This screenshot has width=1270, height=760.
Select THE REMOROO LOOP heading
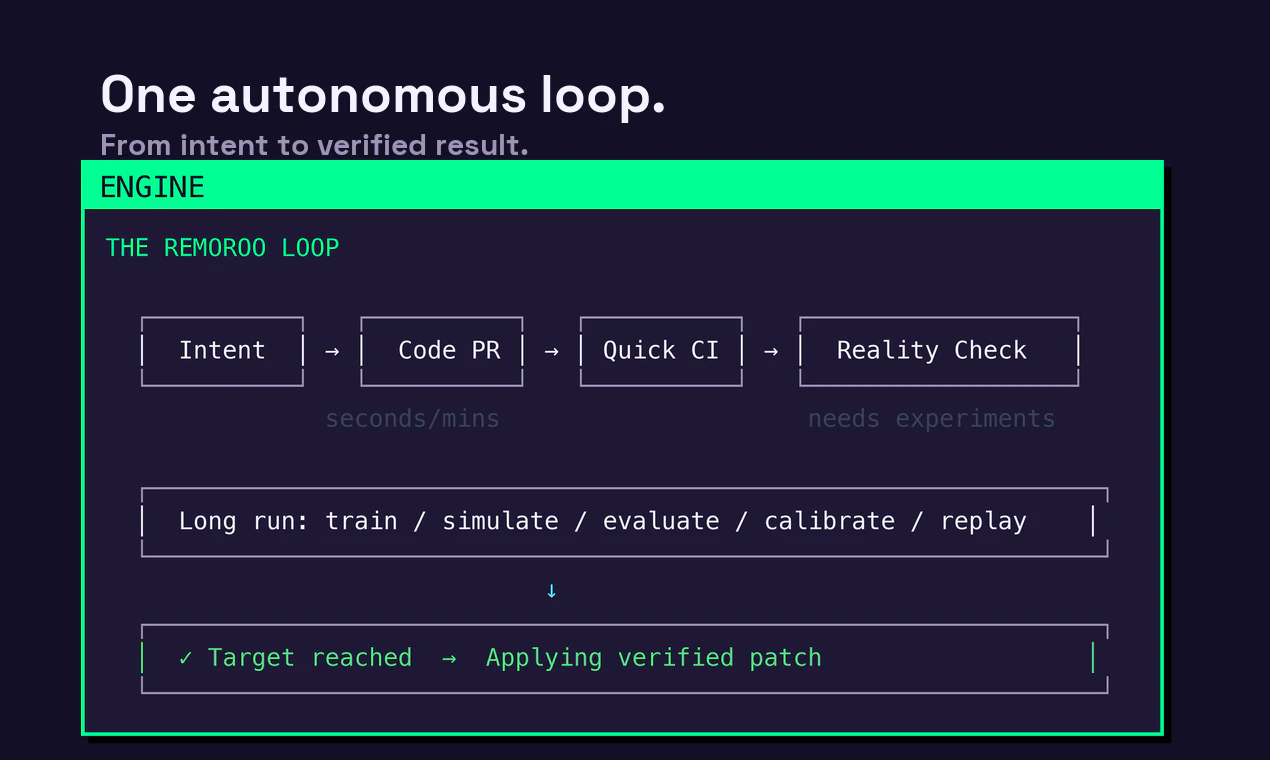point(222,247)
